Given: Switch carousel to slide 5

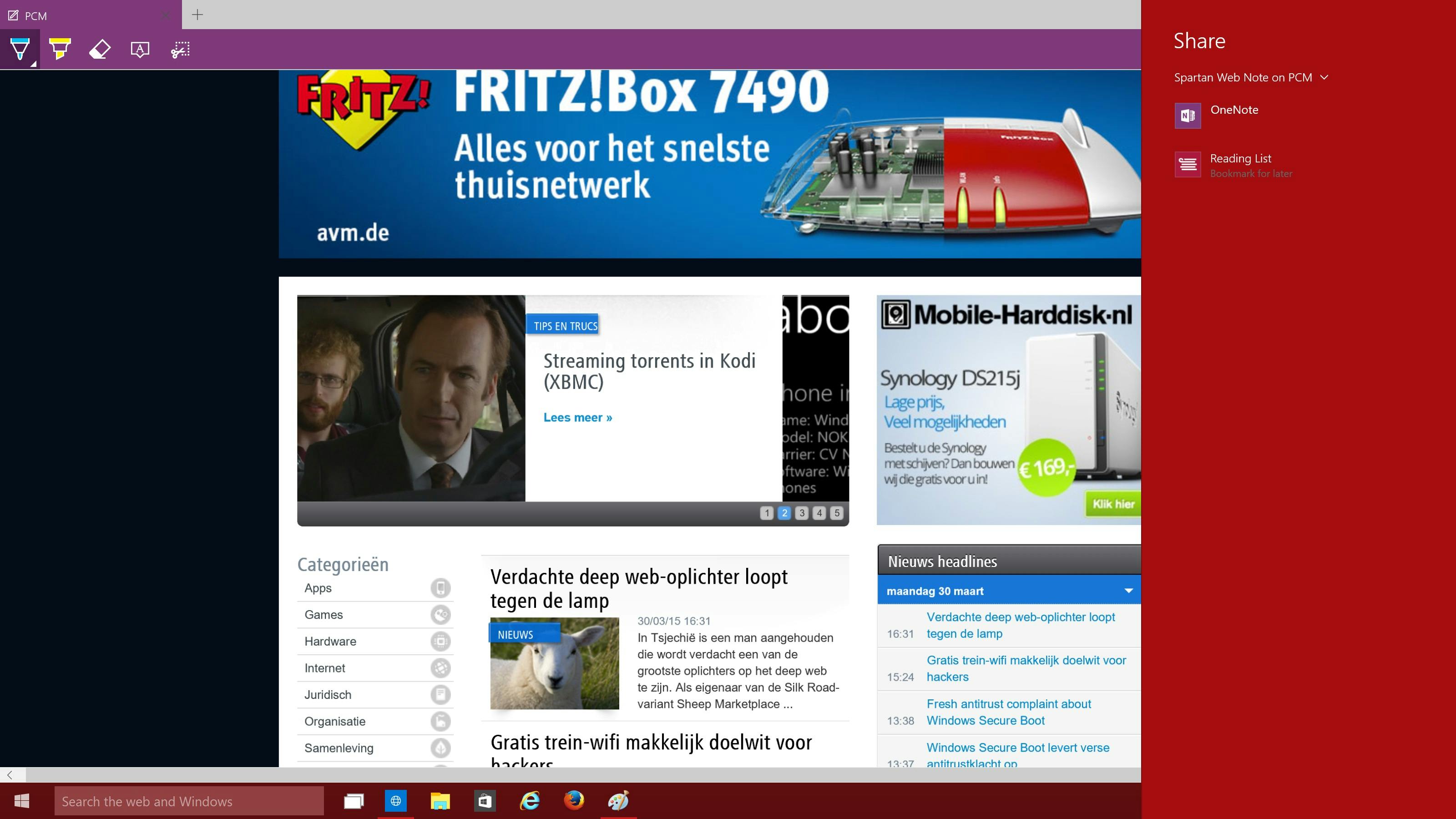Looking at the screenshot, I should [837, 513].
